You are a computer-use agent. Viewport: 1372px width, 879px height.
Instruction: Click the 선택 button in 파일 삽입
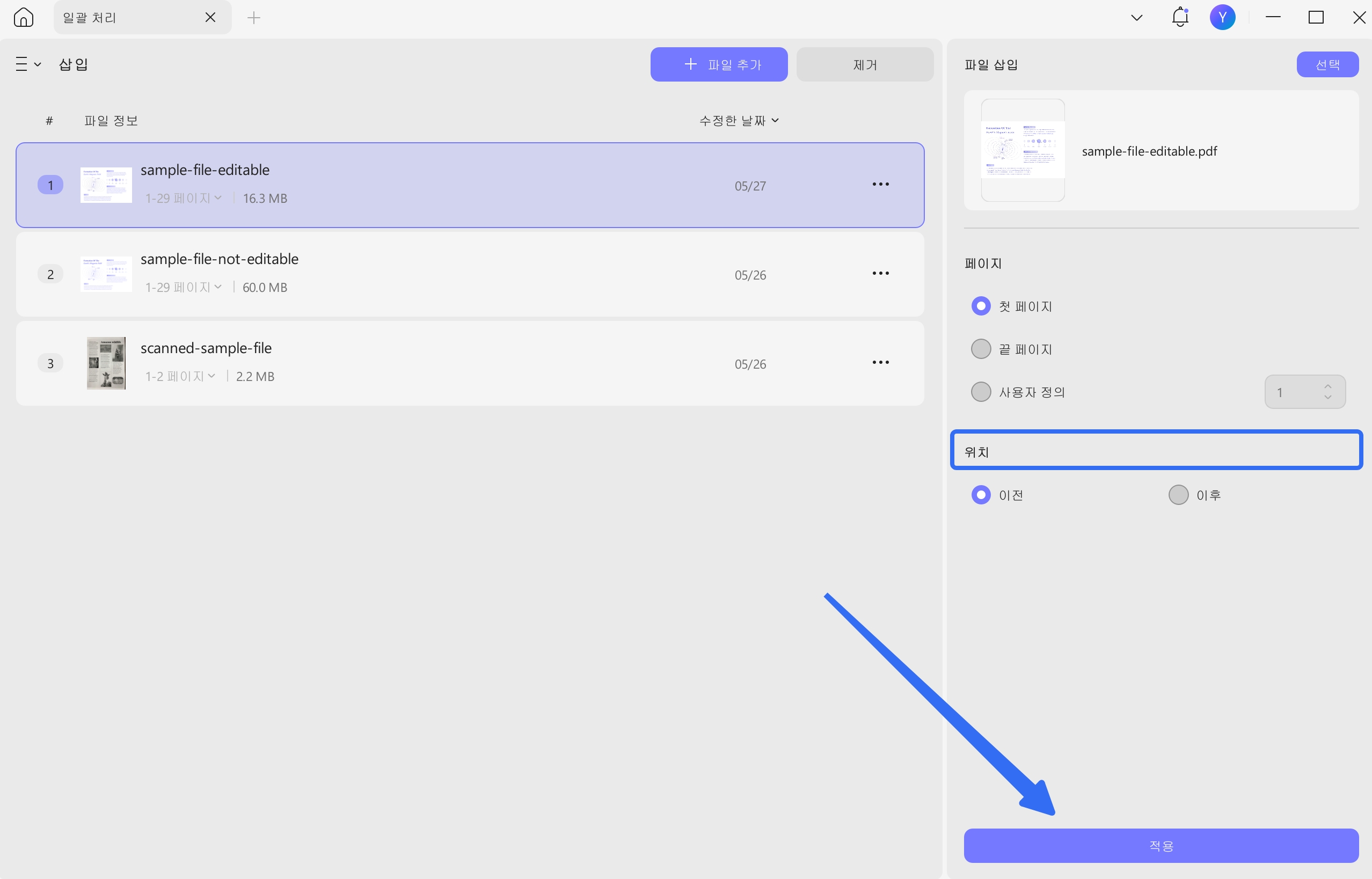pos(1327,64)
